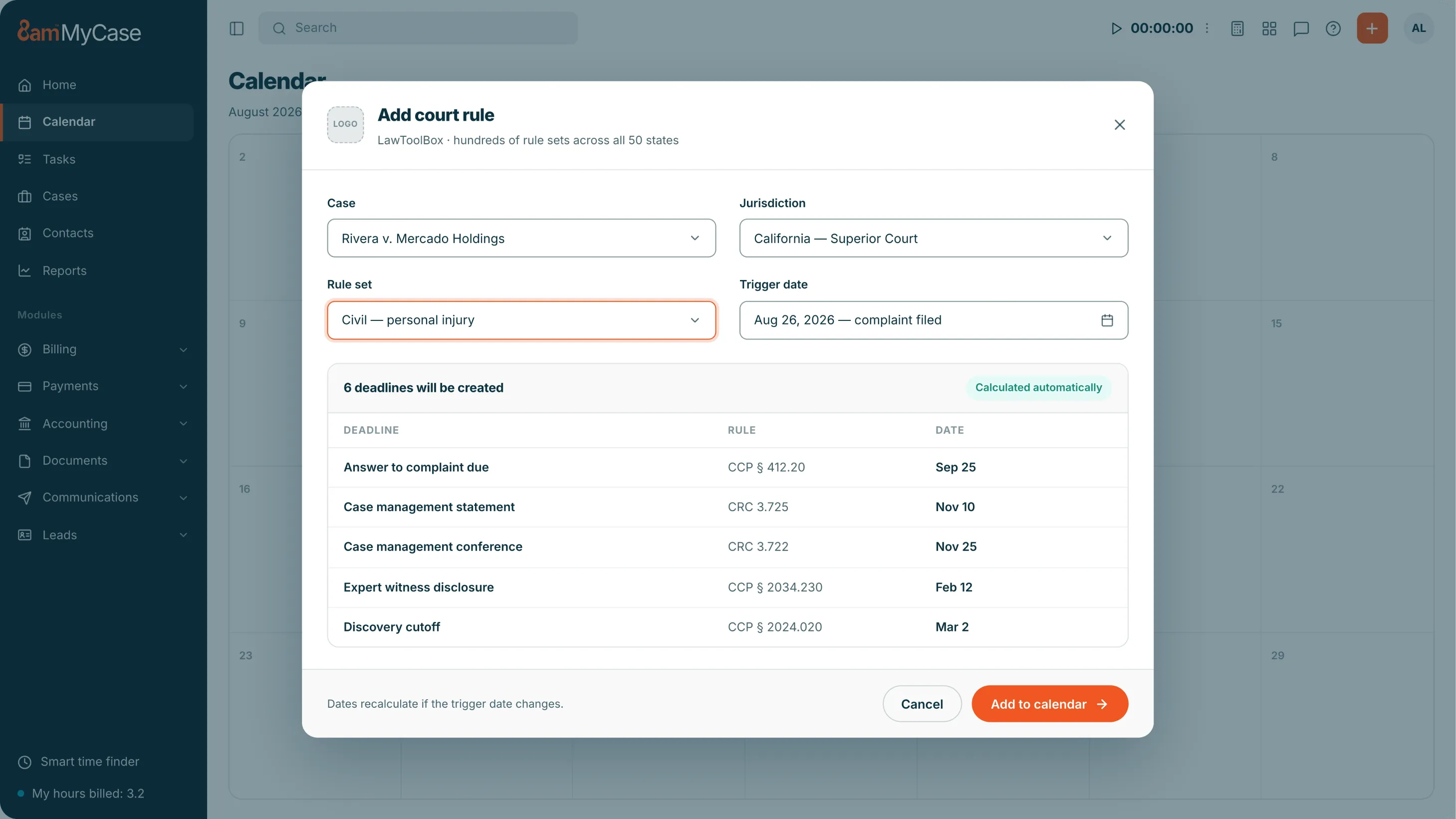This screenshot has height=819, width=1456.
Task: Expand the Accounting module
Action: pos(103,423)
